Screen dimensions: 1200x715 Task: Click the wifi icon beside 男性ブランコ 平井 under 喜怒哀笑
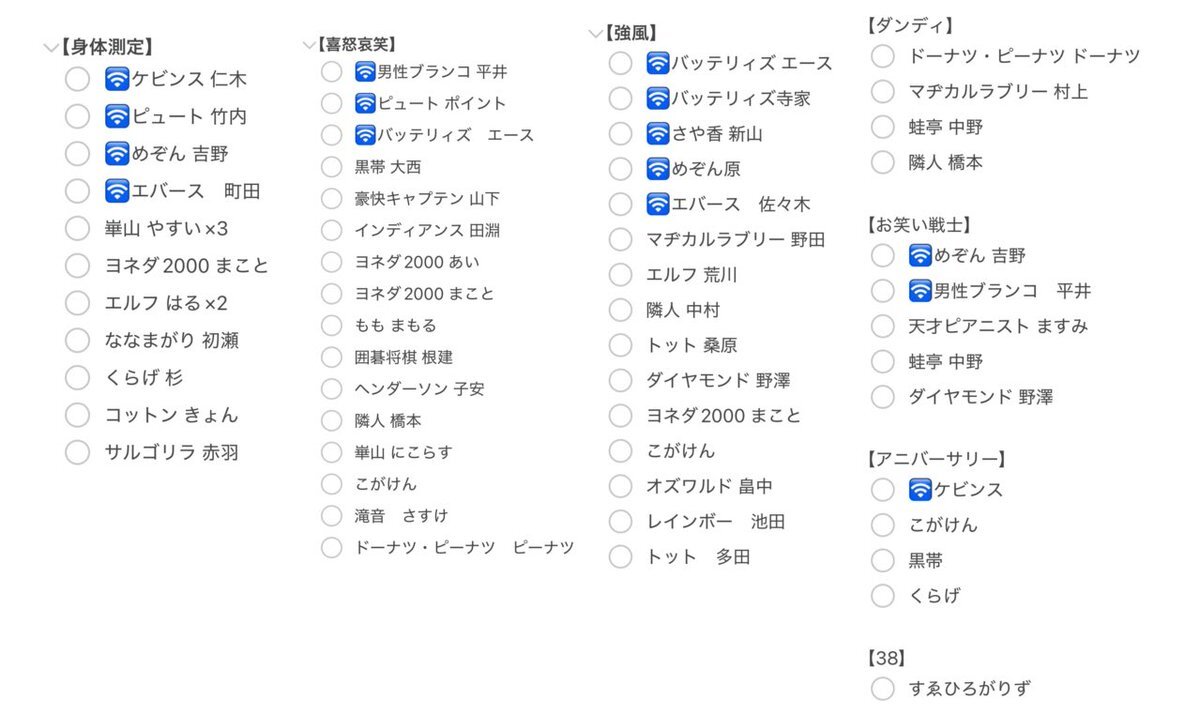(365, 72)
